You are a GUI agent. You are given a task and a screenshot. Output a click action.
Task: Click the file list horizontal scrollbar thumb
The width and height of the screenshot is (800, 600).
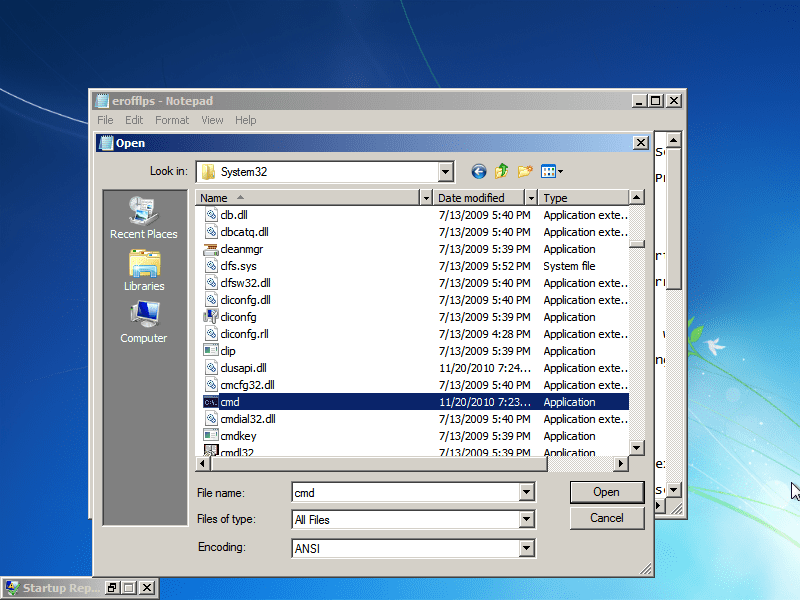tap(379, 463)
